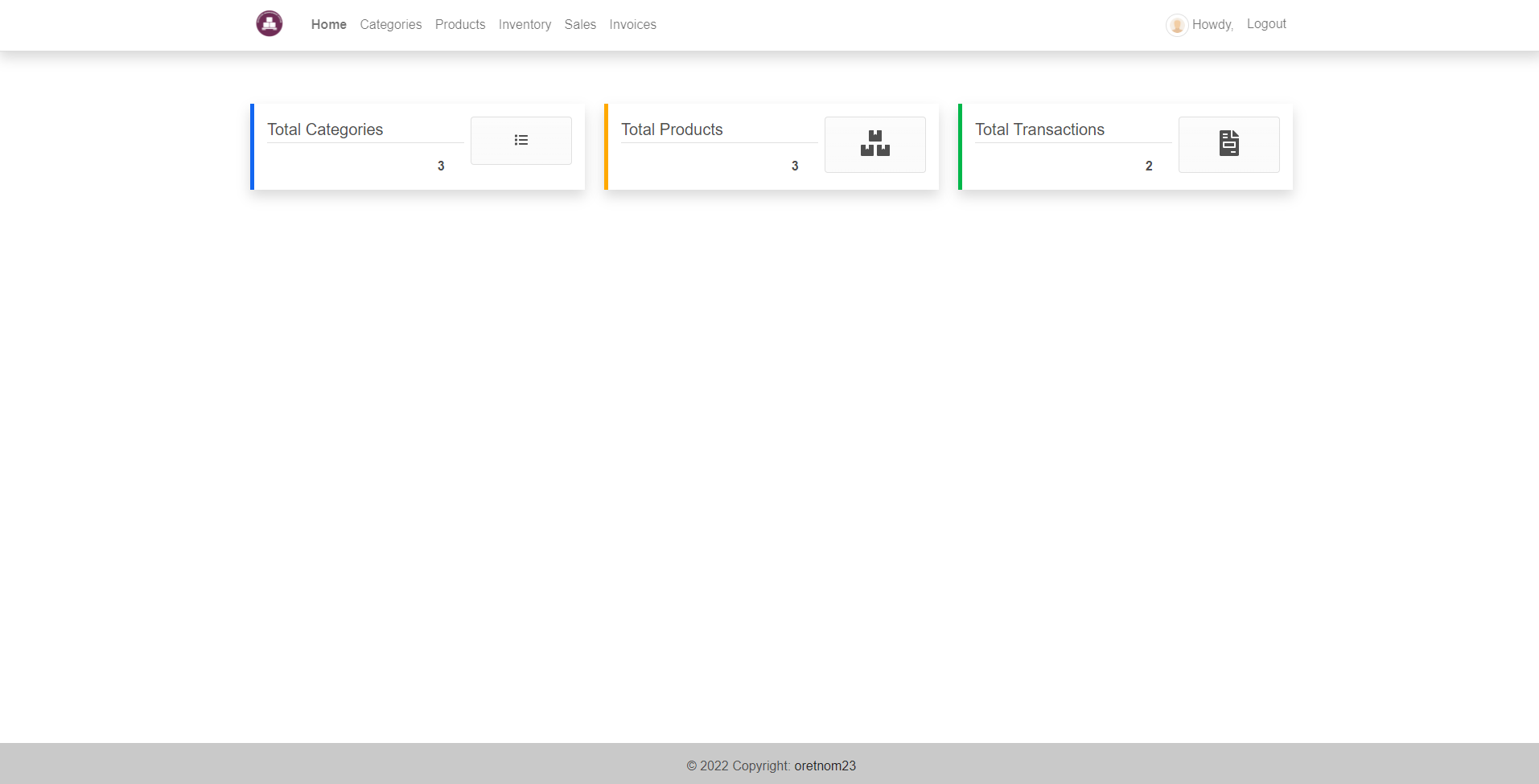
Task: Open the oretnom23 footer link
Action: [x=825, y=766]
